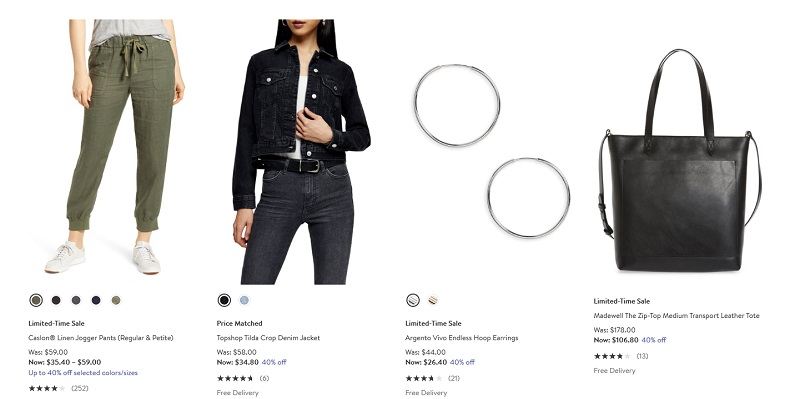Viewport: 800px width, 399px height.
Task: Select the olive green swatch for jogger pants
Action: point(36,300)
